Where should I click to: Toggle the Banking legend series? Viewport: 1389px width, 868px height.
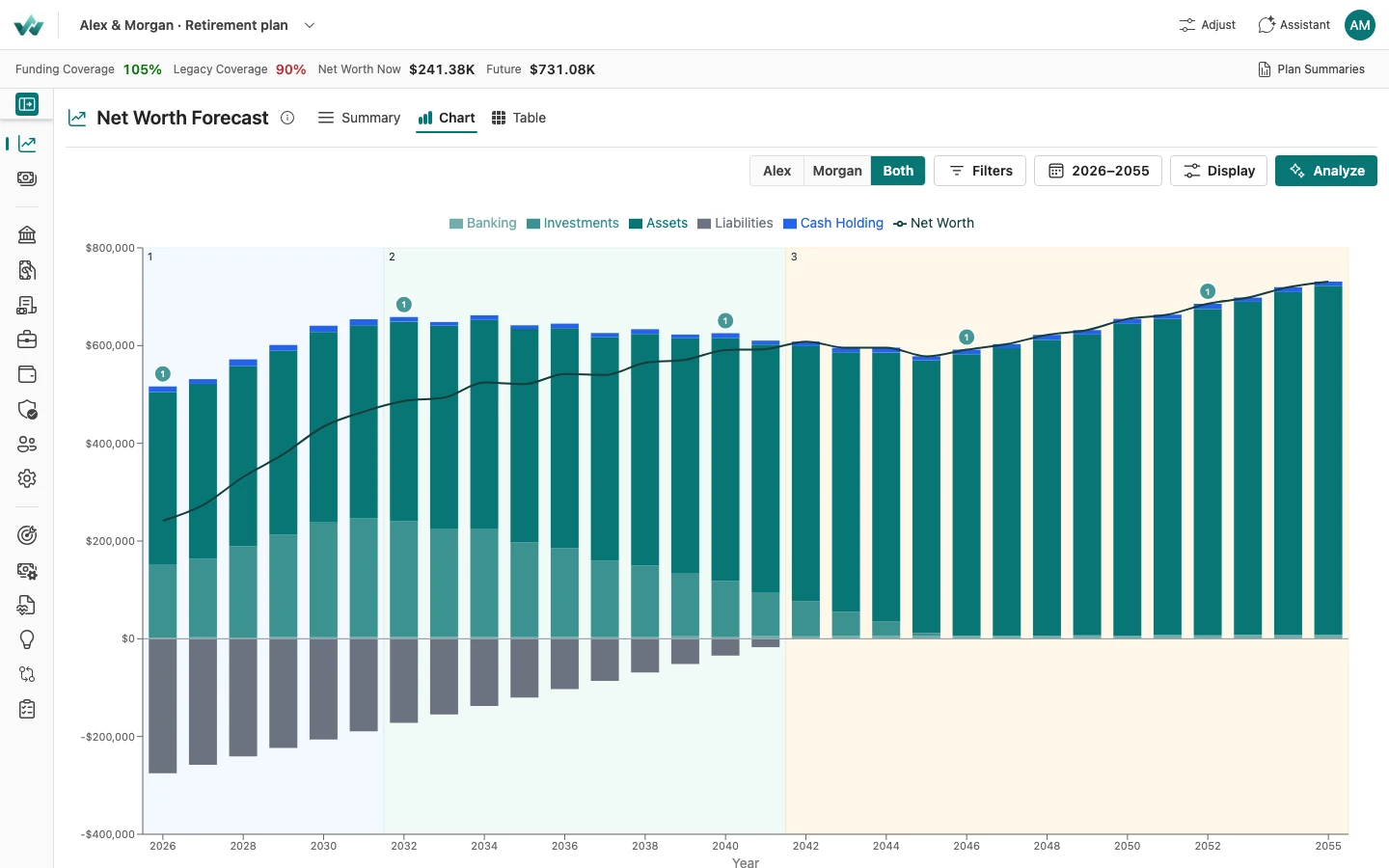(482, 223)
